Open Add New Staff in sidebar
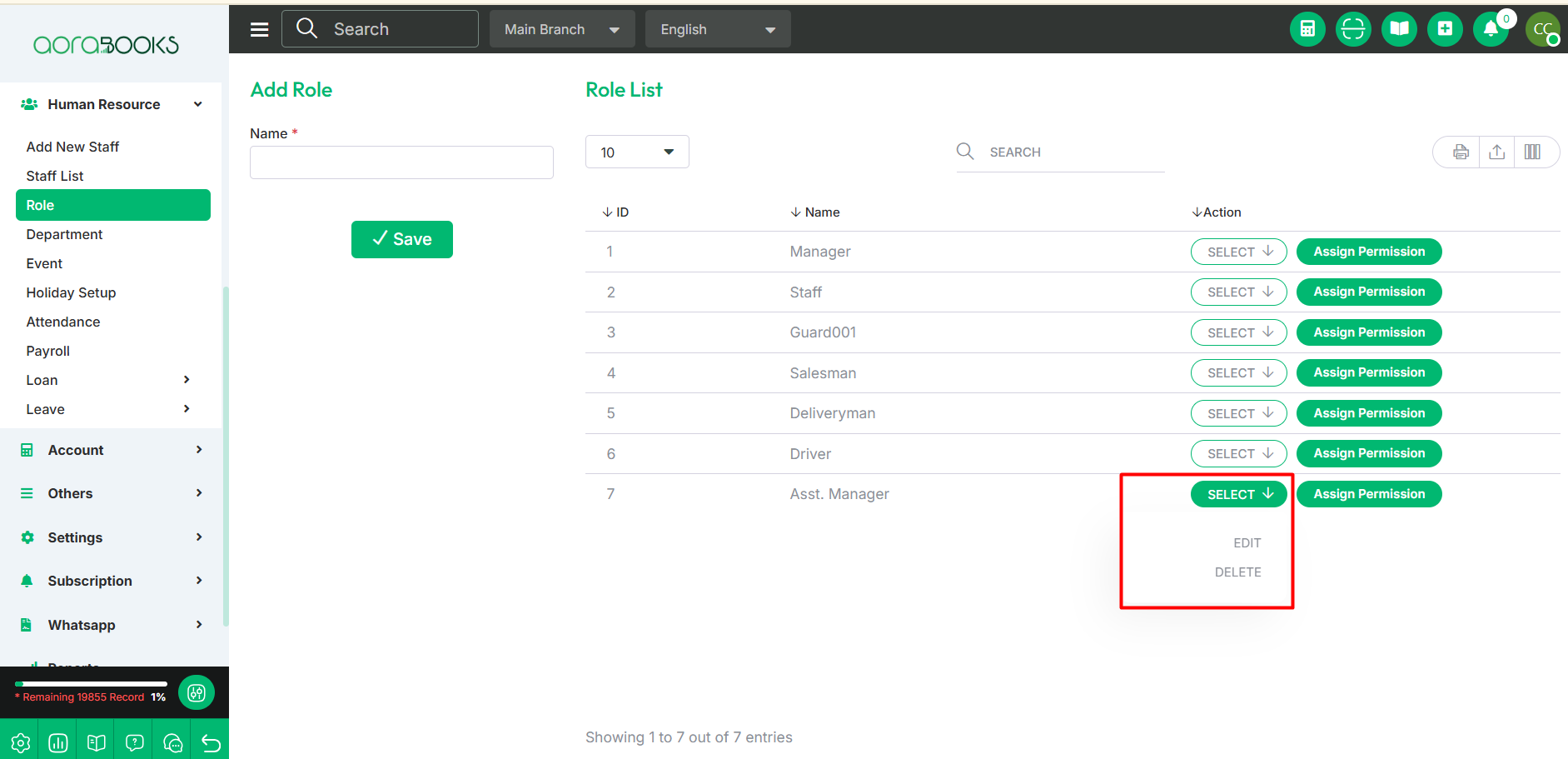The width and height of the screenshot is (1568, 759). [x=72, y=147]
